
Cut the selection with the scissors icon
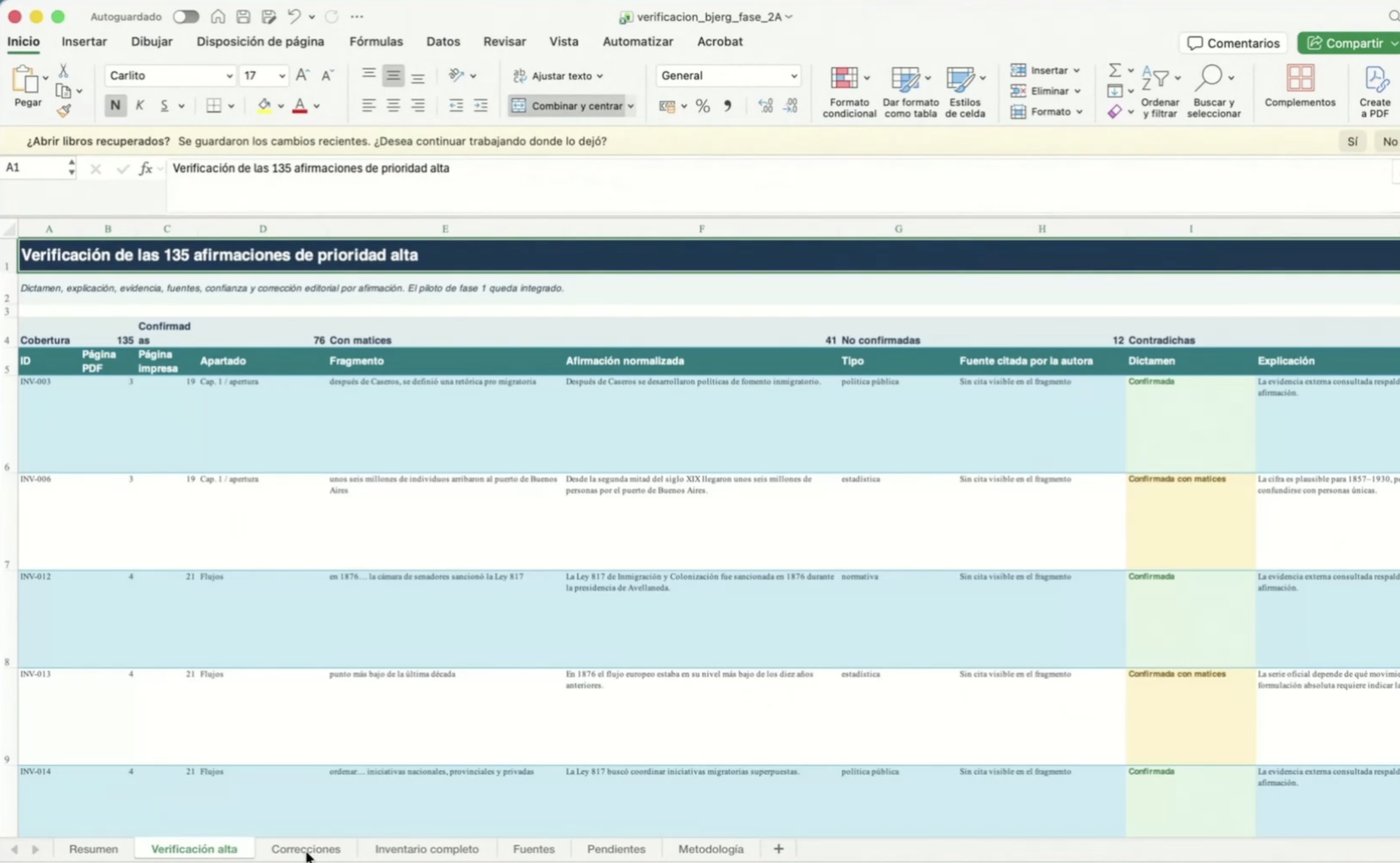point(63,71)
